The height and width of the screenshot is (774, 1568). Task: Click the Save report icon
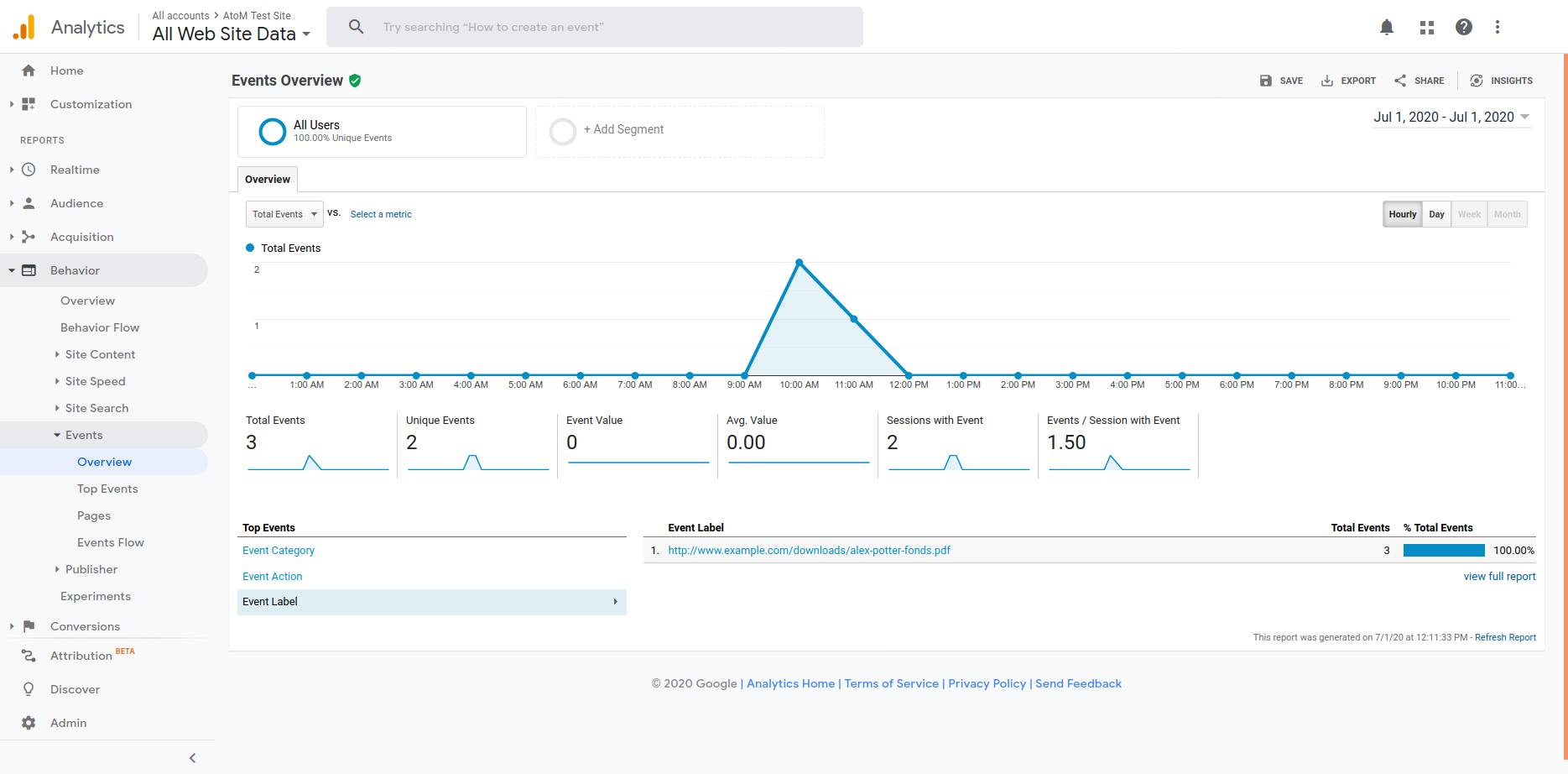[x=1266, y=81]
